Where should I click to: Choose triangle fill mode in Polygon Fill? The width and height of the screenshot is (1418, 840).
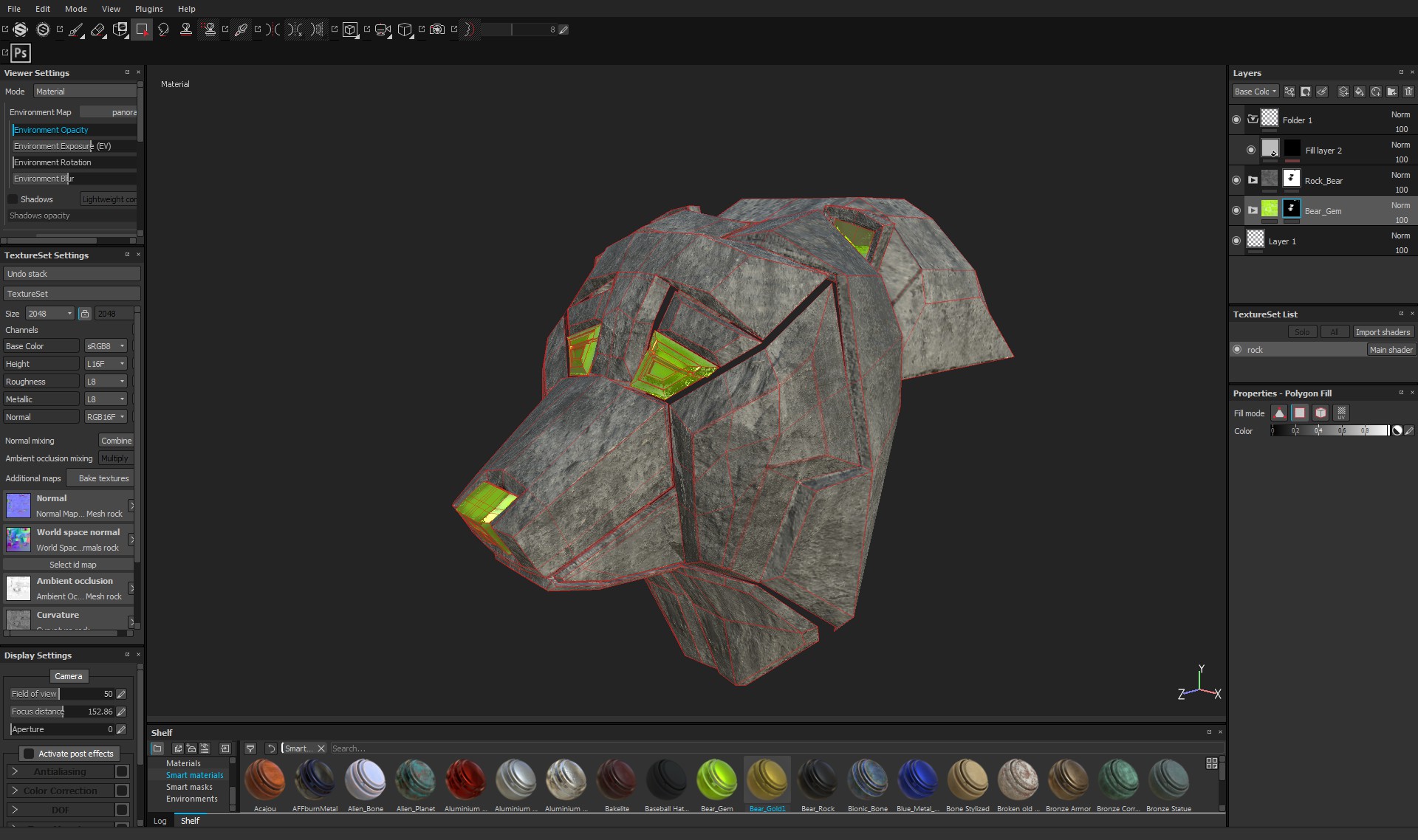1279,413
